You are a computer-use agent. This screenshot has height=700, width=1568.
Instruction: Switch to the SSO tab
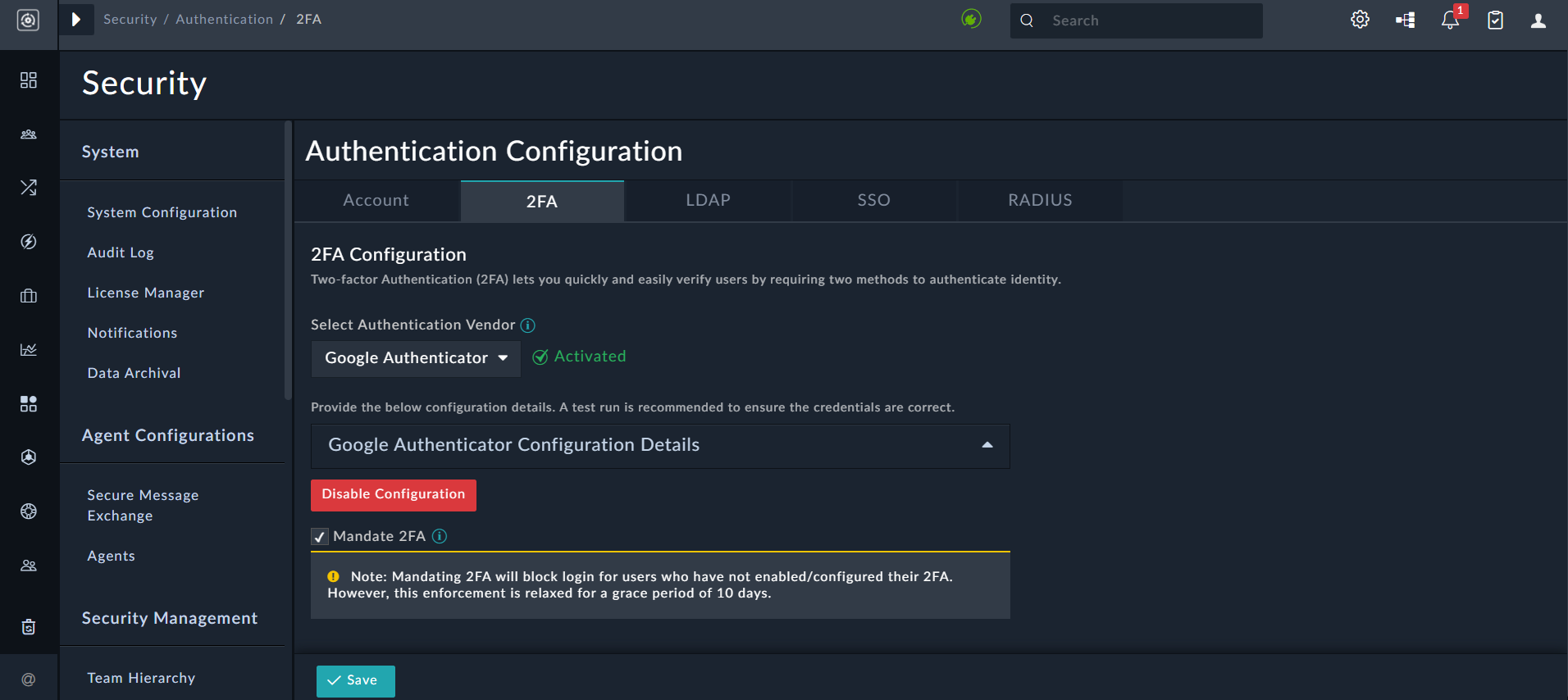(x=873, y=201)
